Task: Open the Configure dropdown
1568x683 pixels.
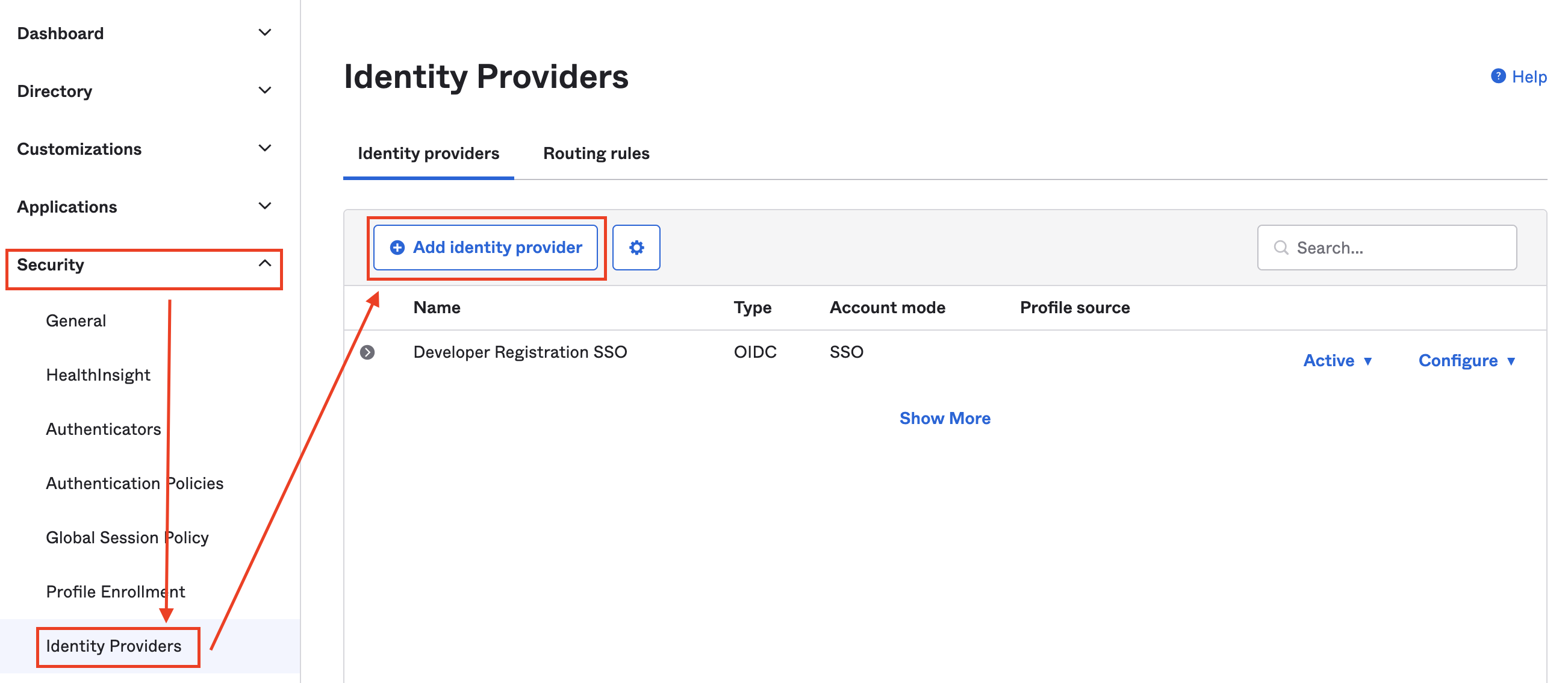Action: click(x=1466, y=360)
